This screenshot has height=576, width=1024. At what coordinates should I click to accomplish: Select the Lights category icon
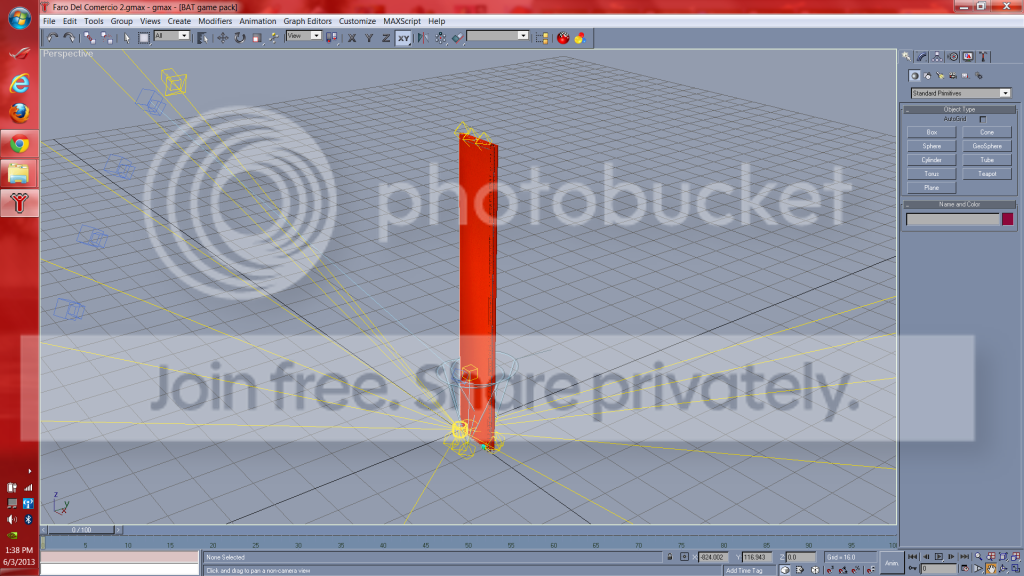940,76
